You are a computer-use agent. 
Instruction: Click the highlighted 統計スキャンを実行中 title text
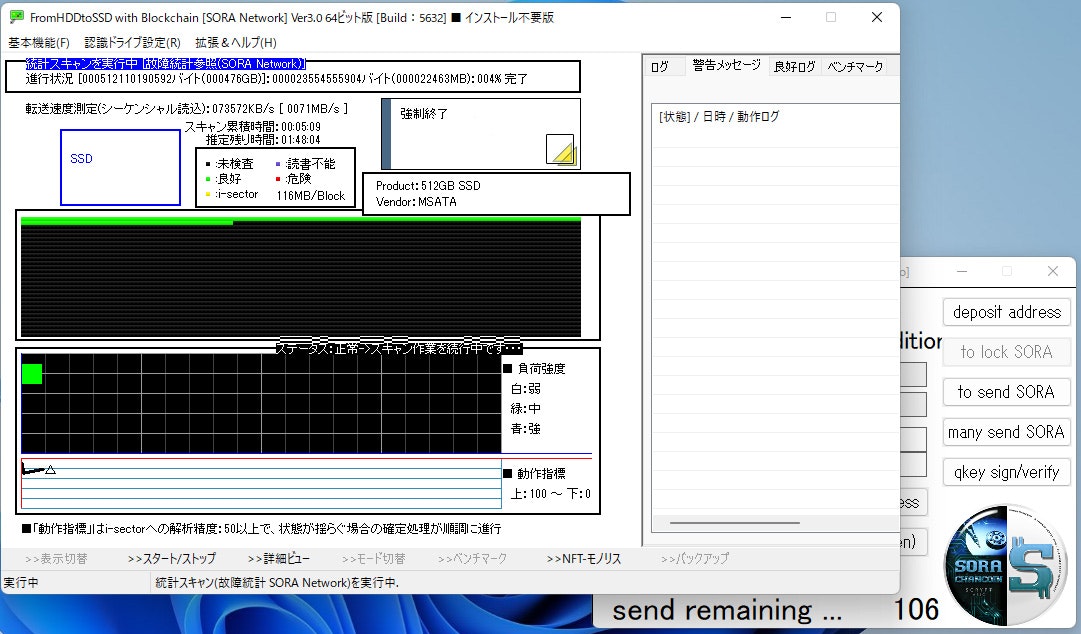click(165, 63)
